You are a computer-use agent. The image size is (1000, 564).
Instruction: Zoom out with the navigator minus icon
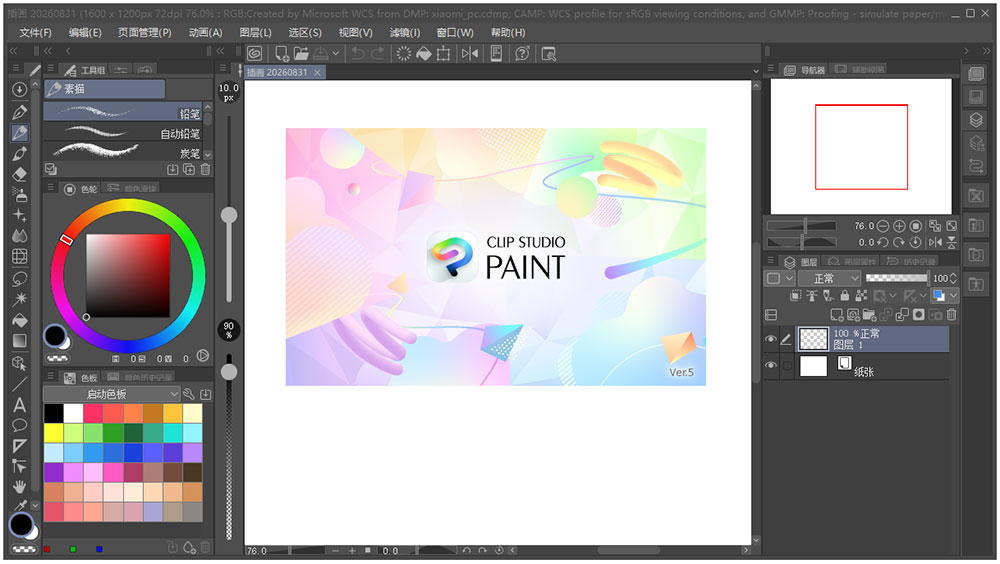(883, 226)
